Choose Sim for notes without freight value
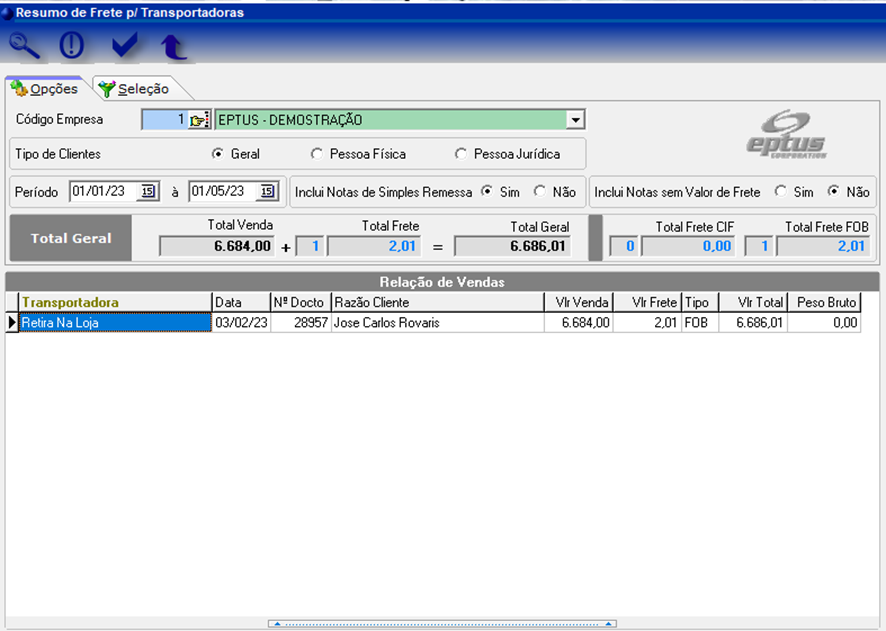Screen dimensions: 886x631 780,191
